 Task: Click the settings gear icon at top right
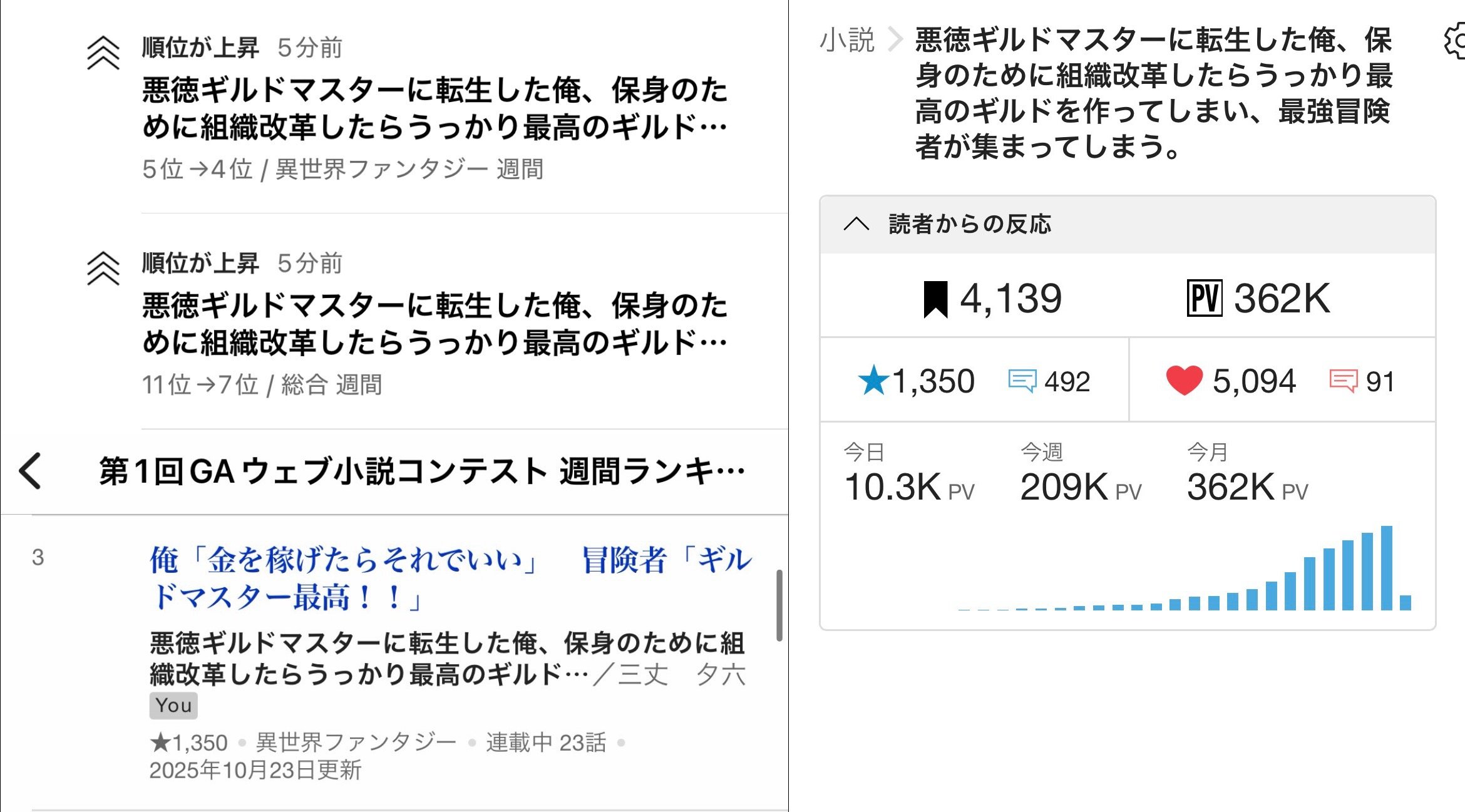(x=1456, y=41)
